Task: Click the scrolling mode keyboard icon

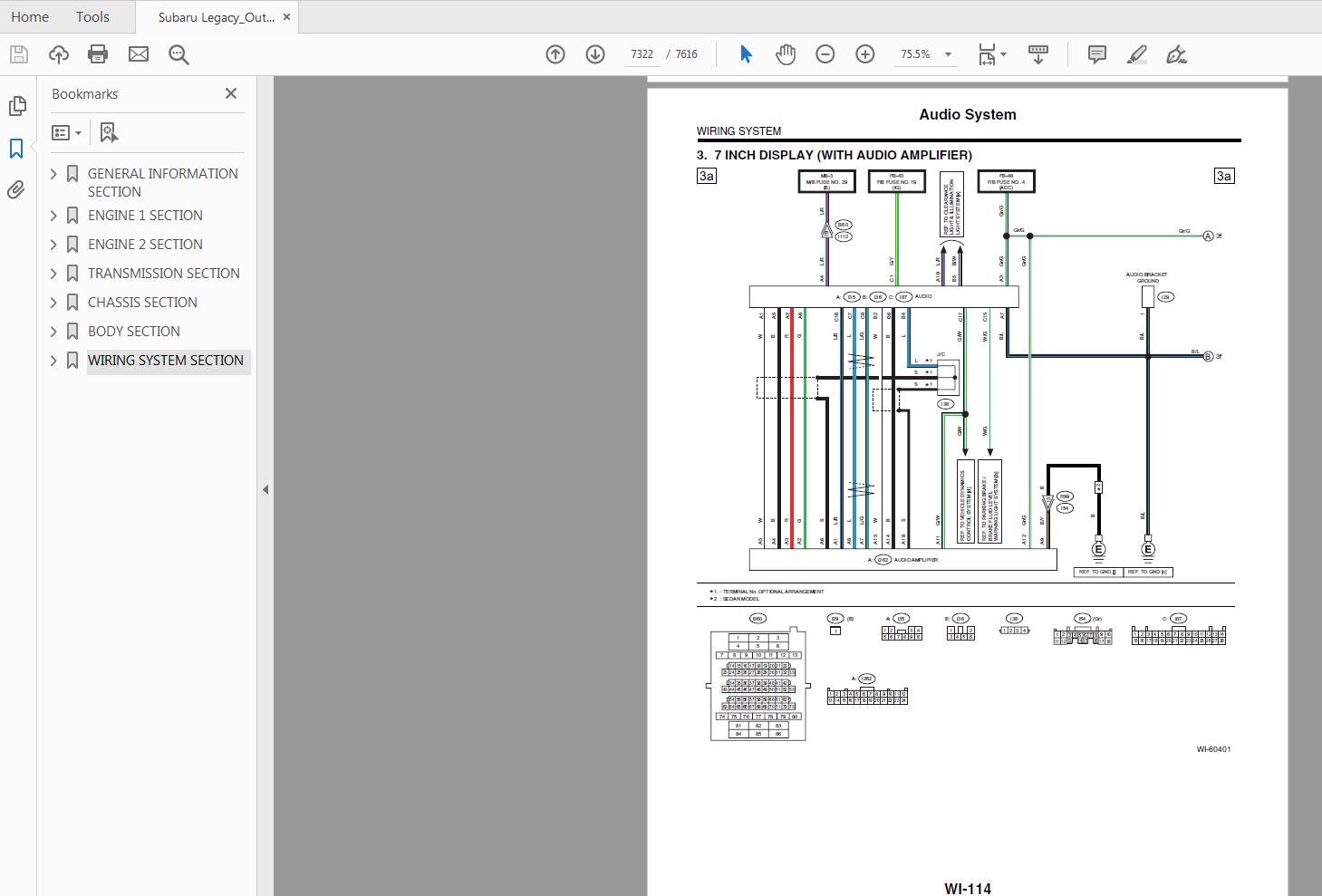Action: click(1038, 54)
